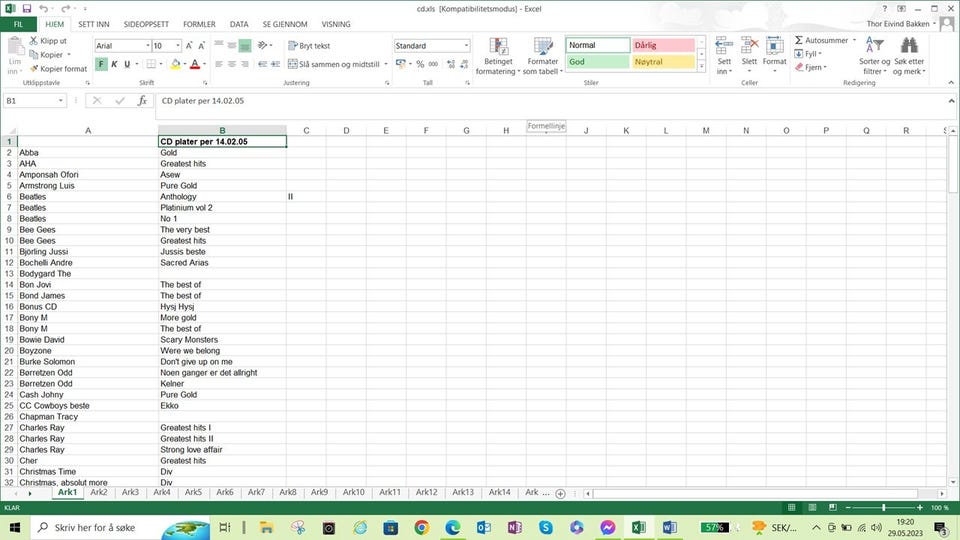The height and width of the screenshot is (540, 960).
Task: Toggle align text left icon
Action: 219,64
